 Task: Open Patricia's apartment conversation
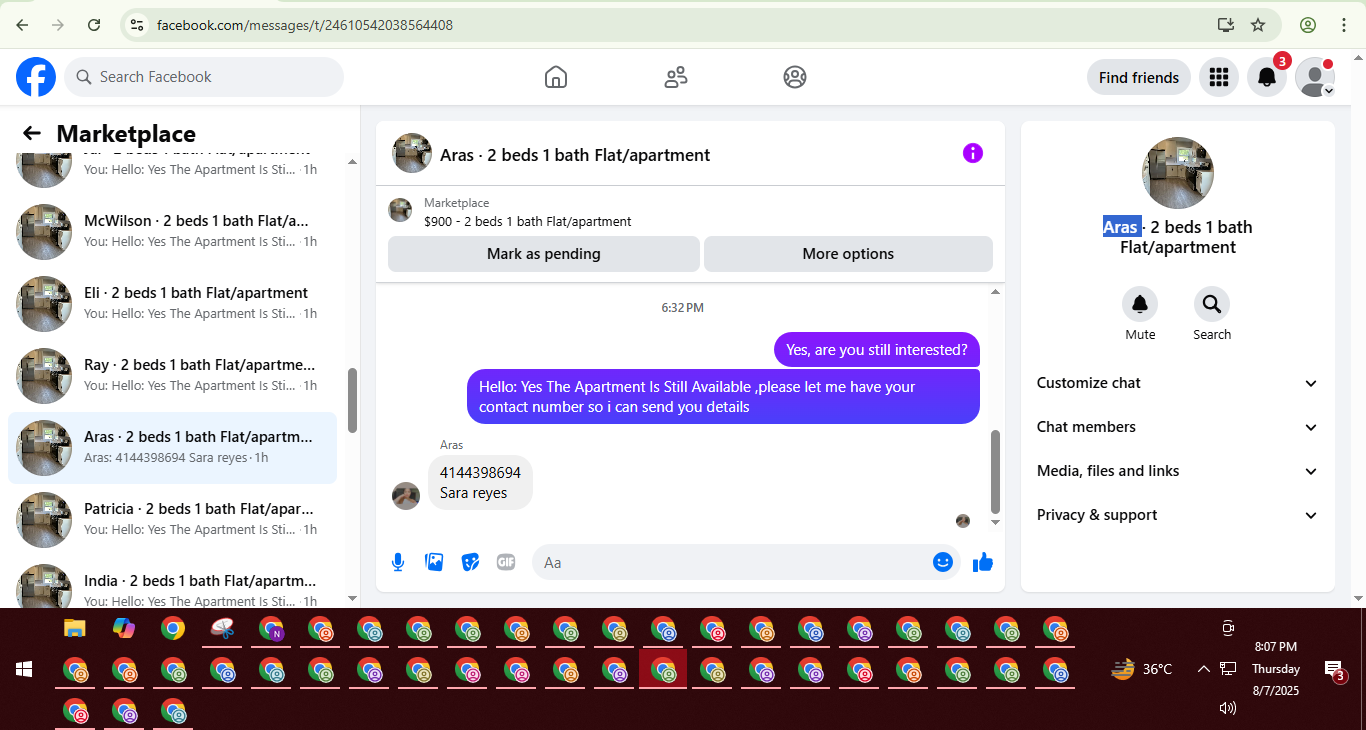click(x=172, y=520)
